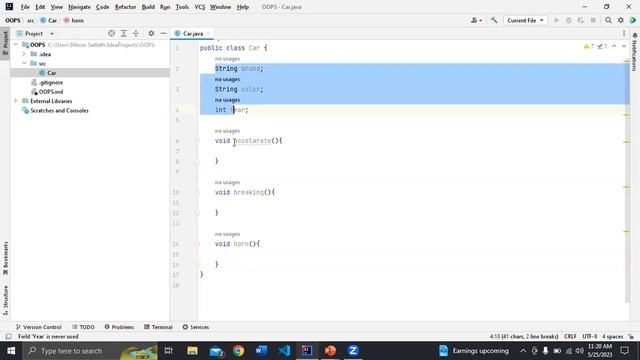This screenshot has width=640, height=360.
Task: Open IDE settings gear in top toolbar
Action: [621, 20]
